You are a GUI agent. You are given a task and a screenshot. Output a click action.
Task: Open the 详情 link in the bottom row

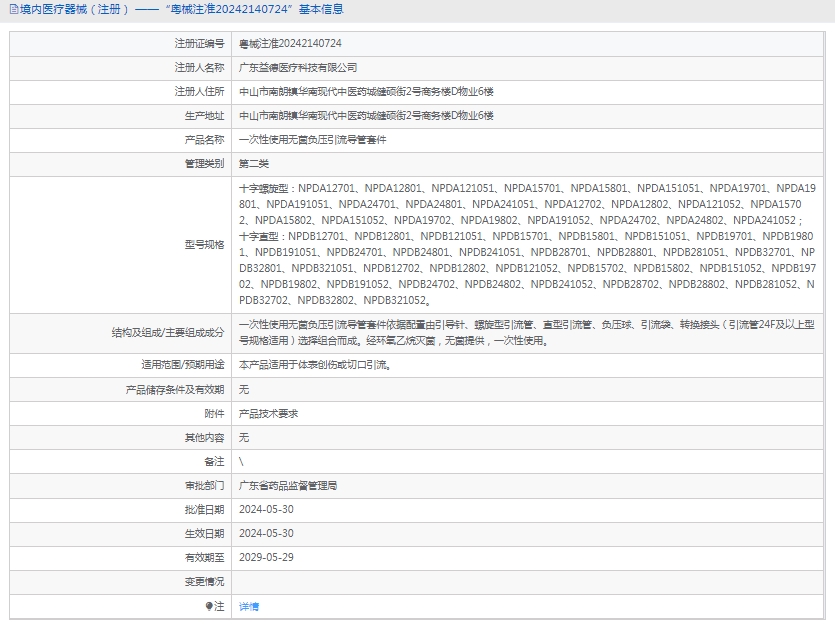coord(249,606)
